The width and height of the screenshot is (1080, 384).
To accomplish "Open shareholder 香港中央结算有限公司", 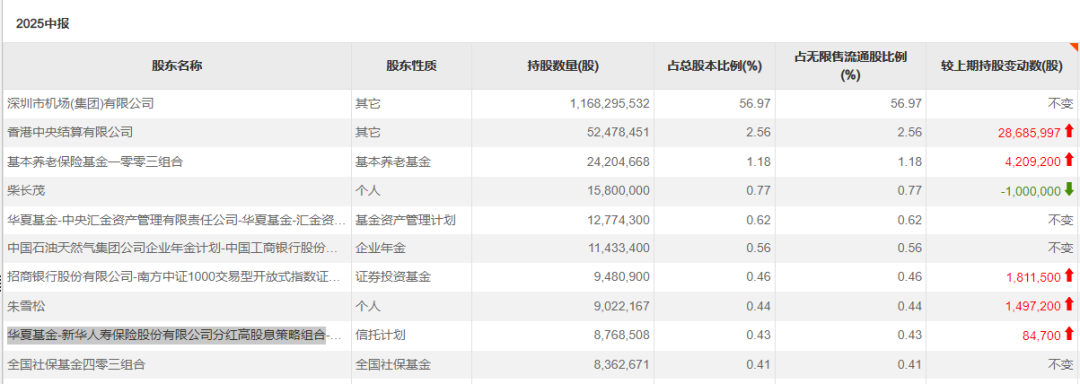I will pos(70,132).
